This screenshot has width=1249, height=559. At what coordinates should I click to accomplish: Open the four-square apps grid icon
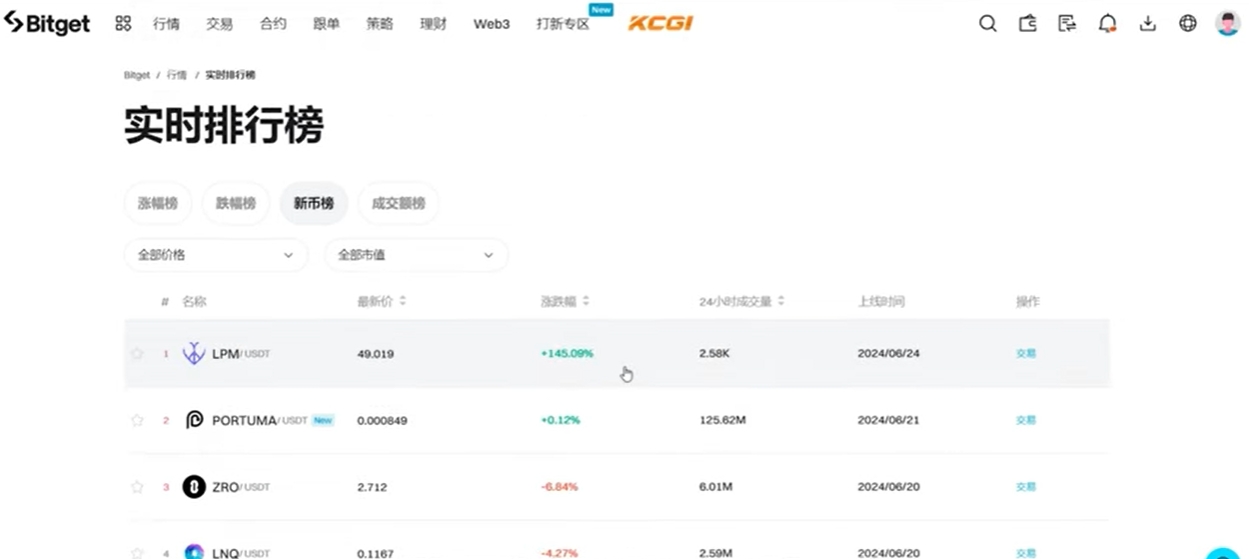coord(123,24)
